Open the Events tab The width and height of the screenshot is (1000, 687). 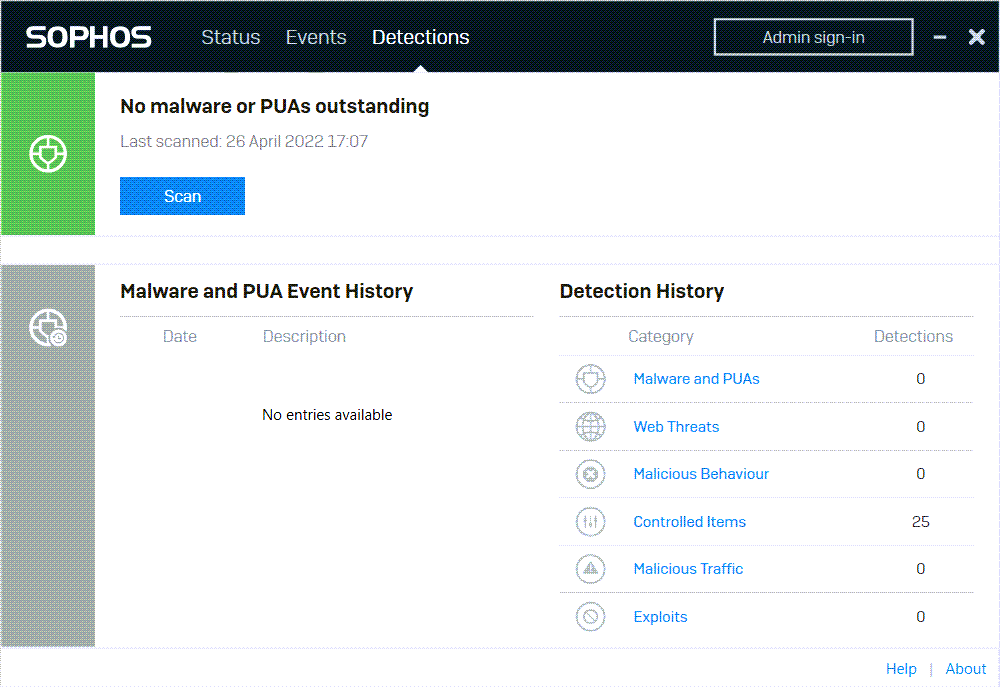tap(316, 37)
